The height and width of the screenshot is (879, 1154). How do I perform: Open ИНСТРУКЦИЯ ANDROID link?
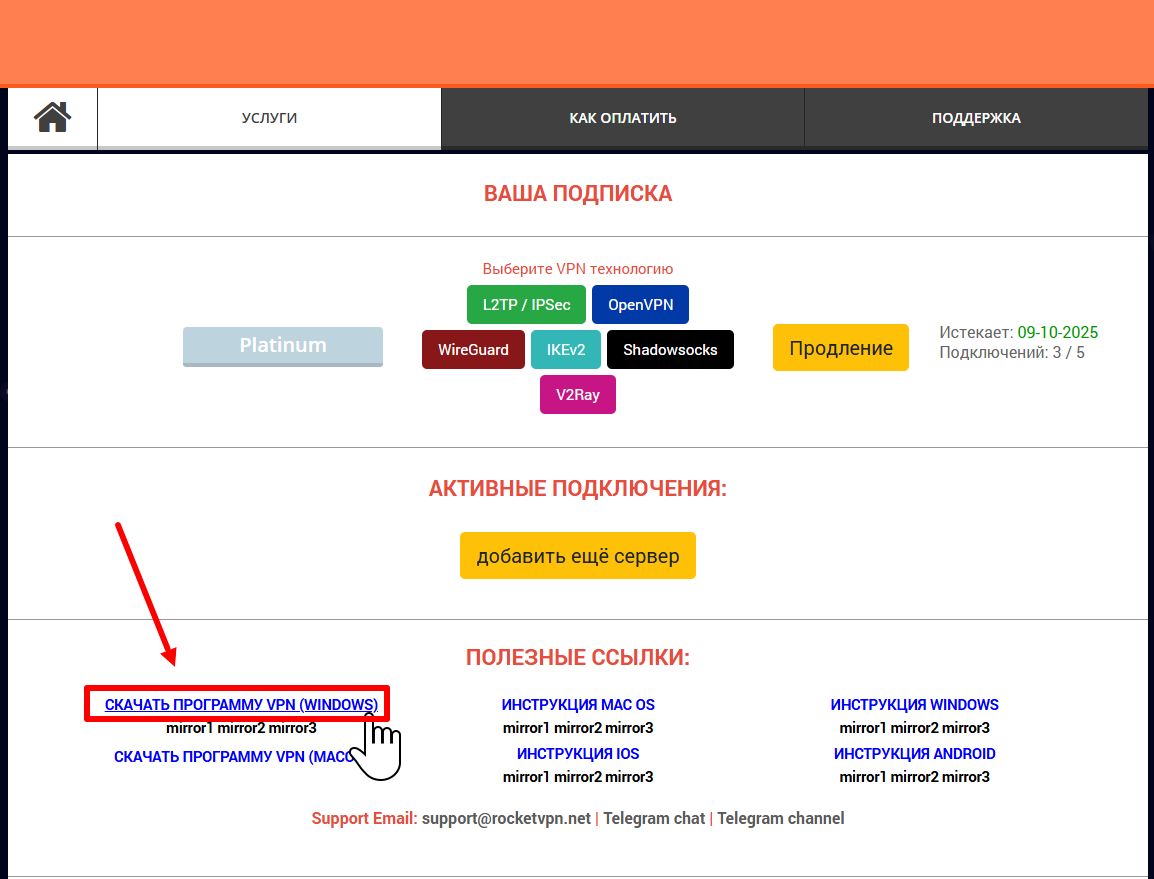[x=914, y=754]
